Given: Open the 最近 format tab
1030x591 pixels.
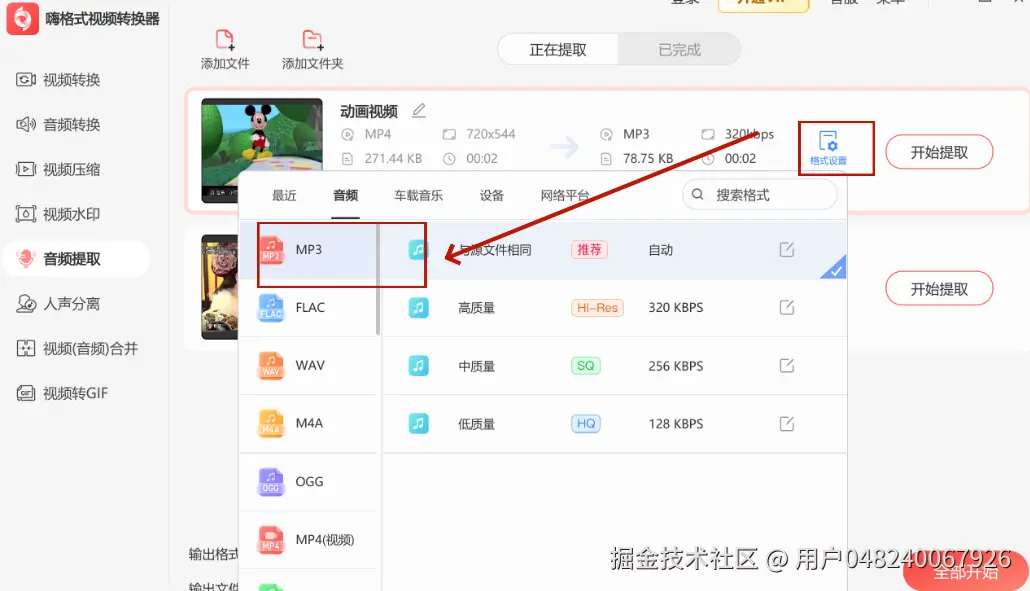Looking at the screenshot, I should (284, 196).
